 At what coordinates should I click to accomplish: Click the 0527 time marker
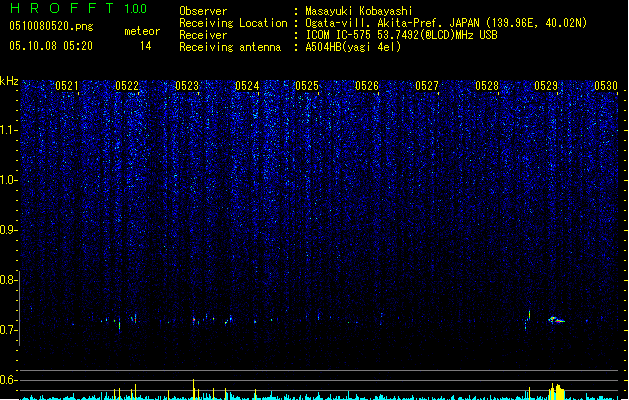coord(427,86)
